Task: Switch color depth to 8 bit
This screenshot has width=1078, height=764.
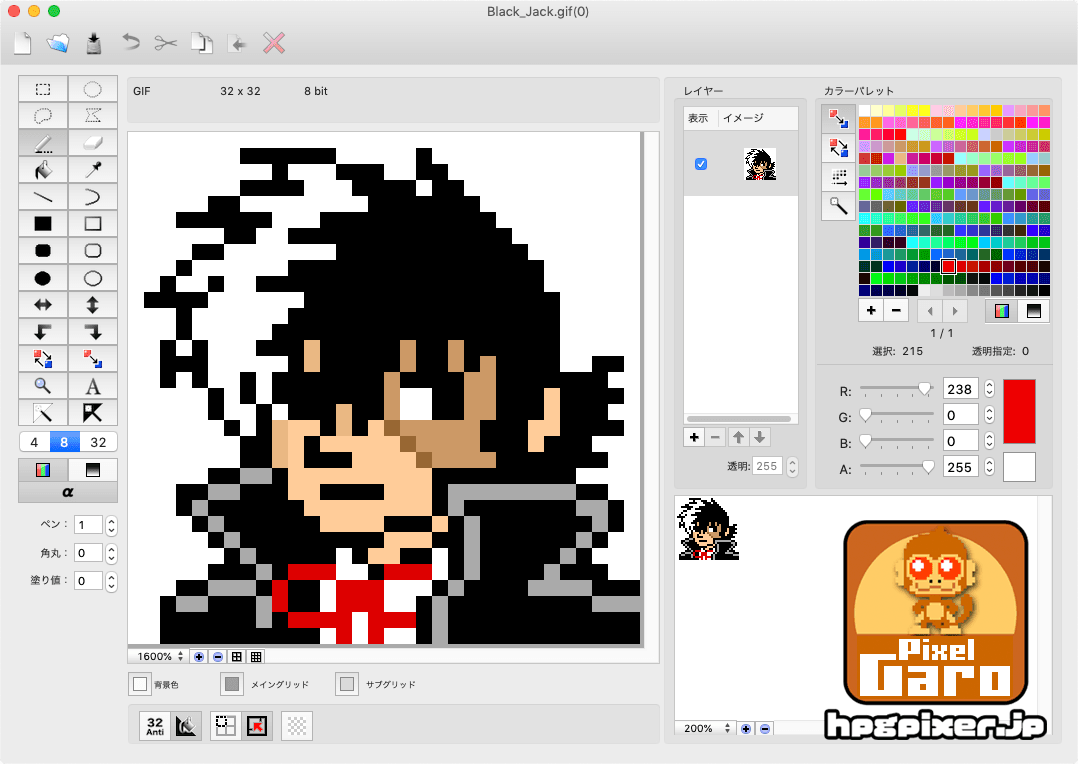Action: point(64,442)
